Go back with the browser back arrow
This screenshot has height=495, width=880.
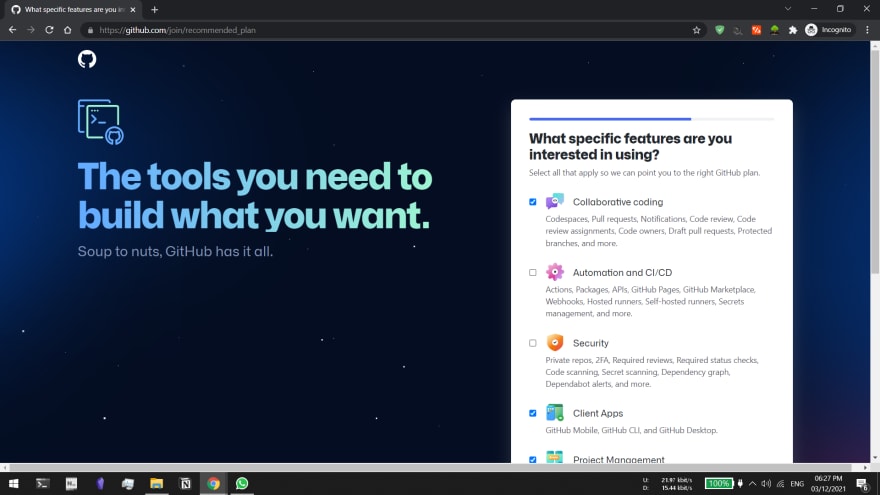12,30
